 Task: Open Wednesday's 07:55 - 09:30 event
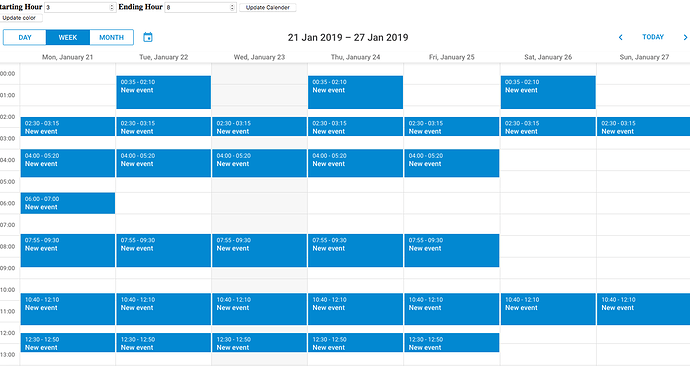point(259,250)
